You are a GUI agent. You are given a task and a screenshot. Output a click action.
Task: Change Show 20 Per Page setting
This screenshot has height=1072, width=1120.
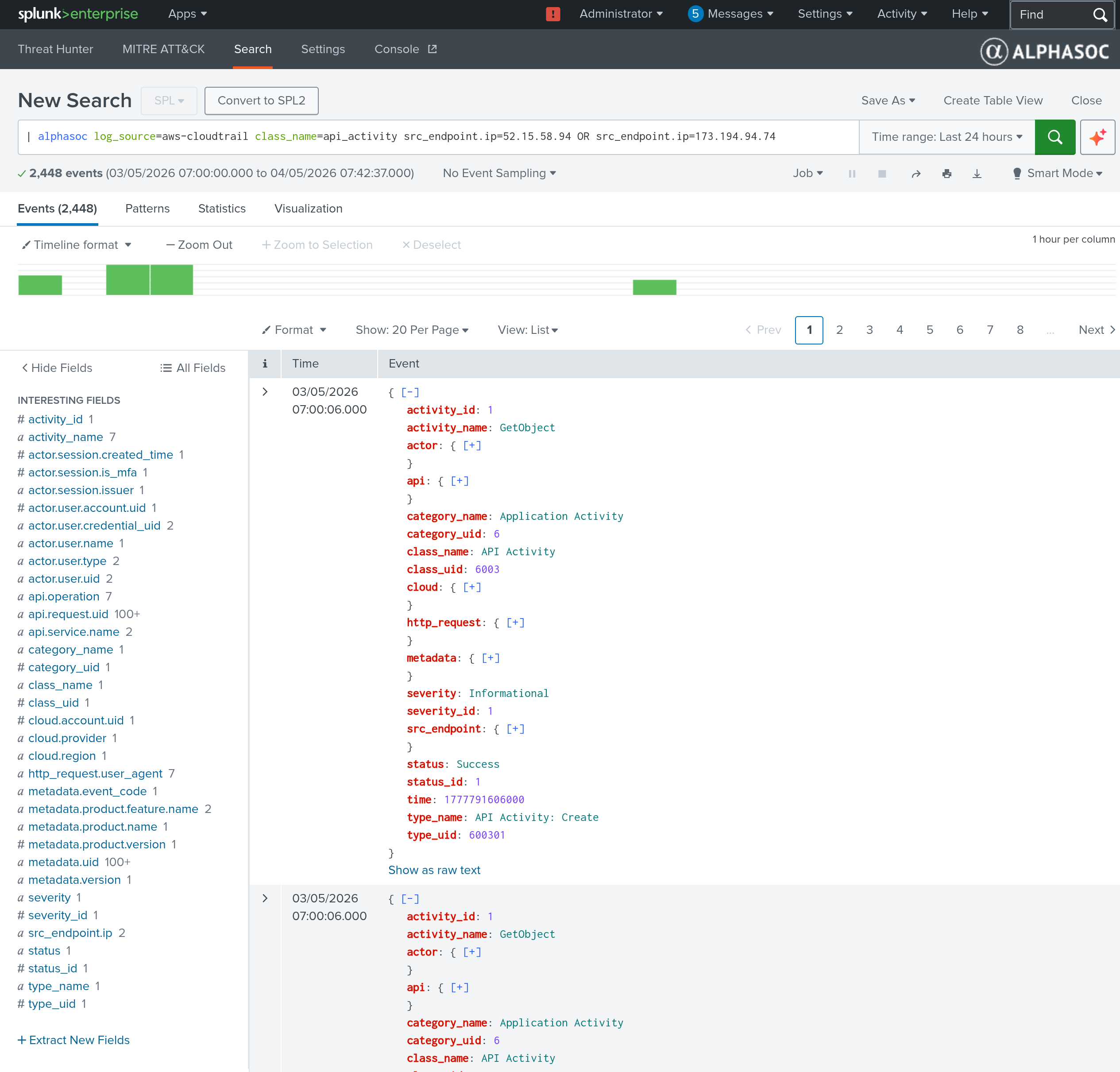click(x=412, y=330)
